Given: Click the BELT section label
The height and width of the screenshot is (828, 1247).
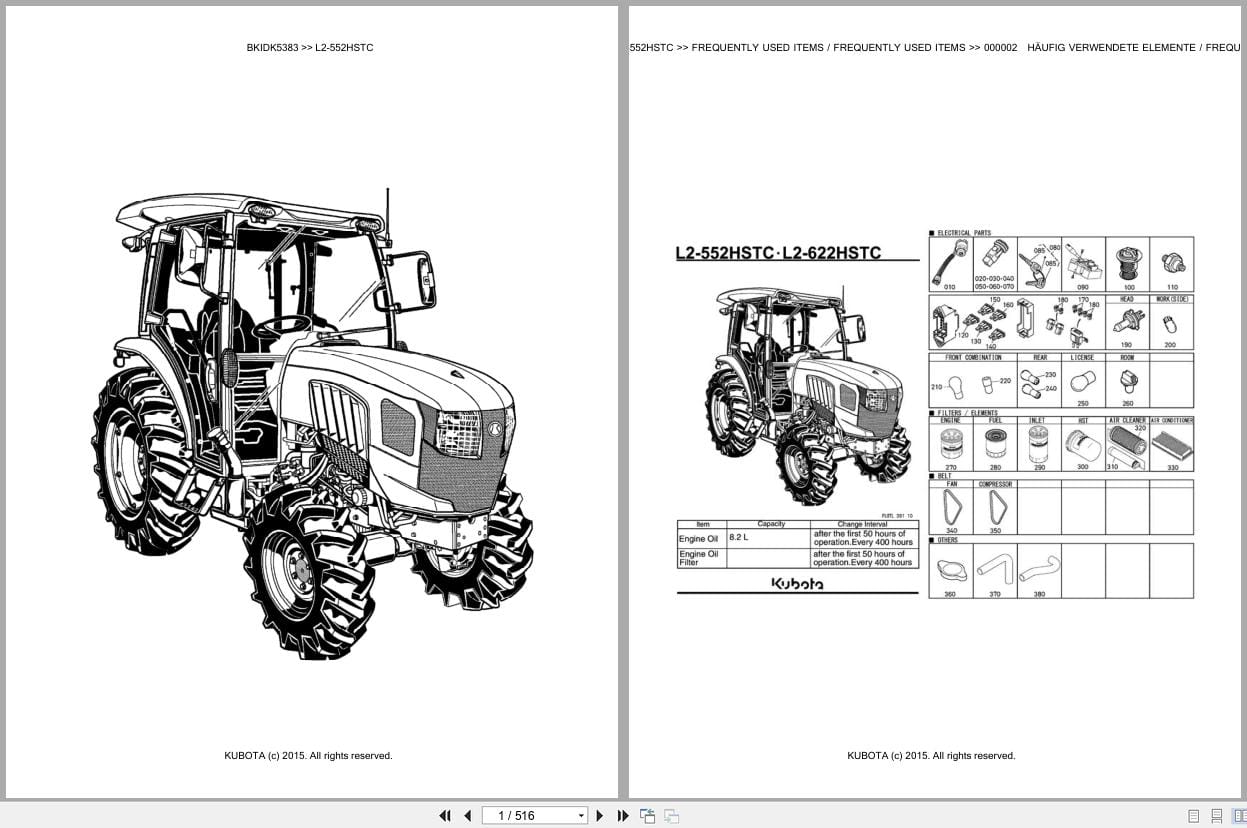Looking at the screenshot, I should pyautogui.click(x=941, y=476).
